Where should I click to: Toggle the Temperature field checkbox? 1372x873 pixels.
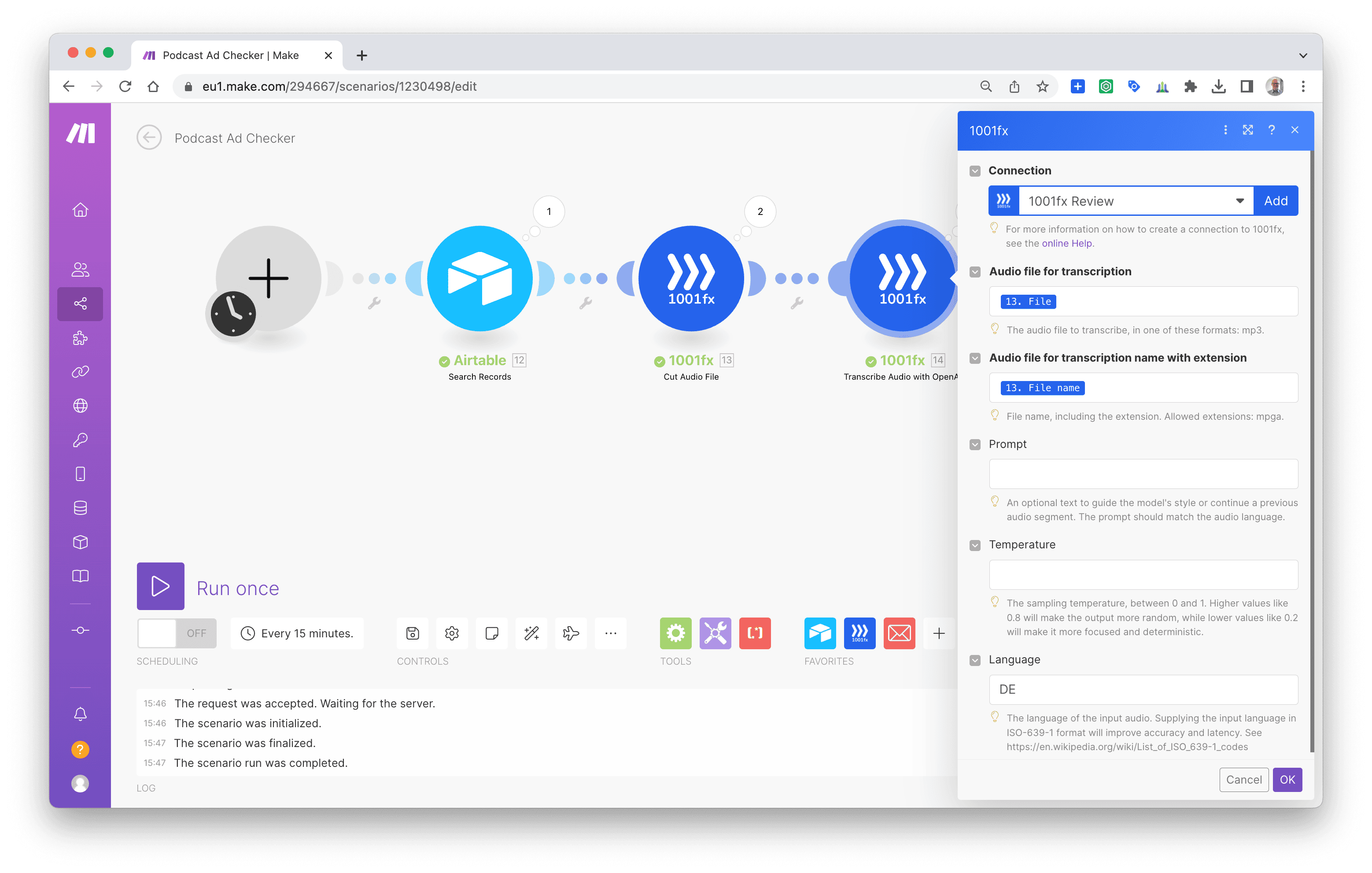coord(975,545)
